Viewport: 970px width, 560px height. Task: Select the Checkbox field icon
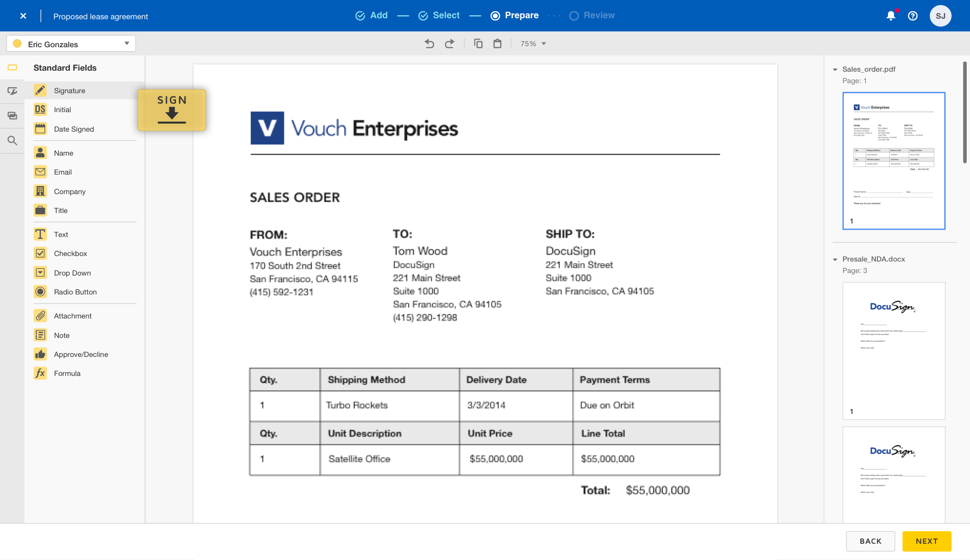[40, 253]
